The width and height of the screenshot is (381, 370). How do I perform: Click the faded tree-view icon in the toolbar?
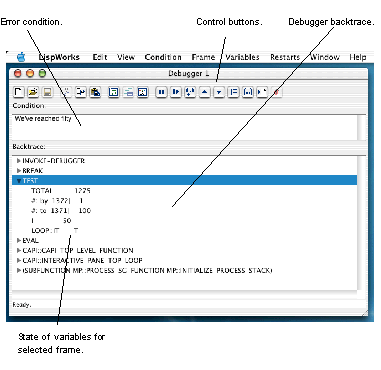128,92
